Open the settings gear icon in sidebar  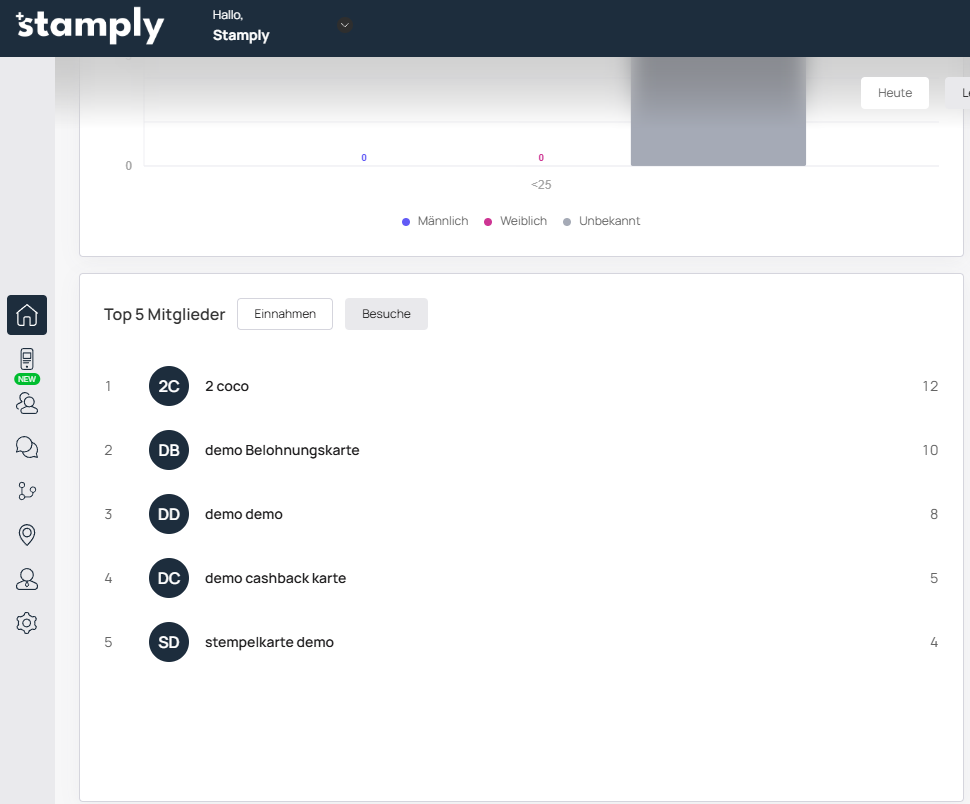(27, 623)
